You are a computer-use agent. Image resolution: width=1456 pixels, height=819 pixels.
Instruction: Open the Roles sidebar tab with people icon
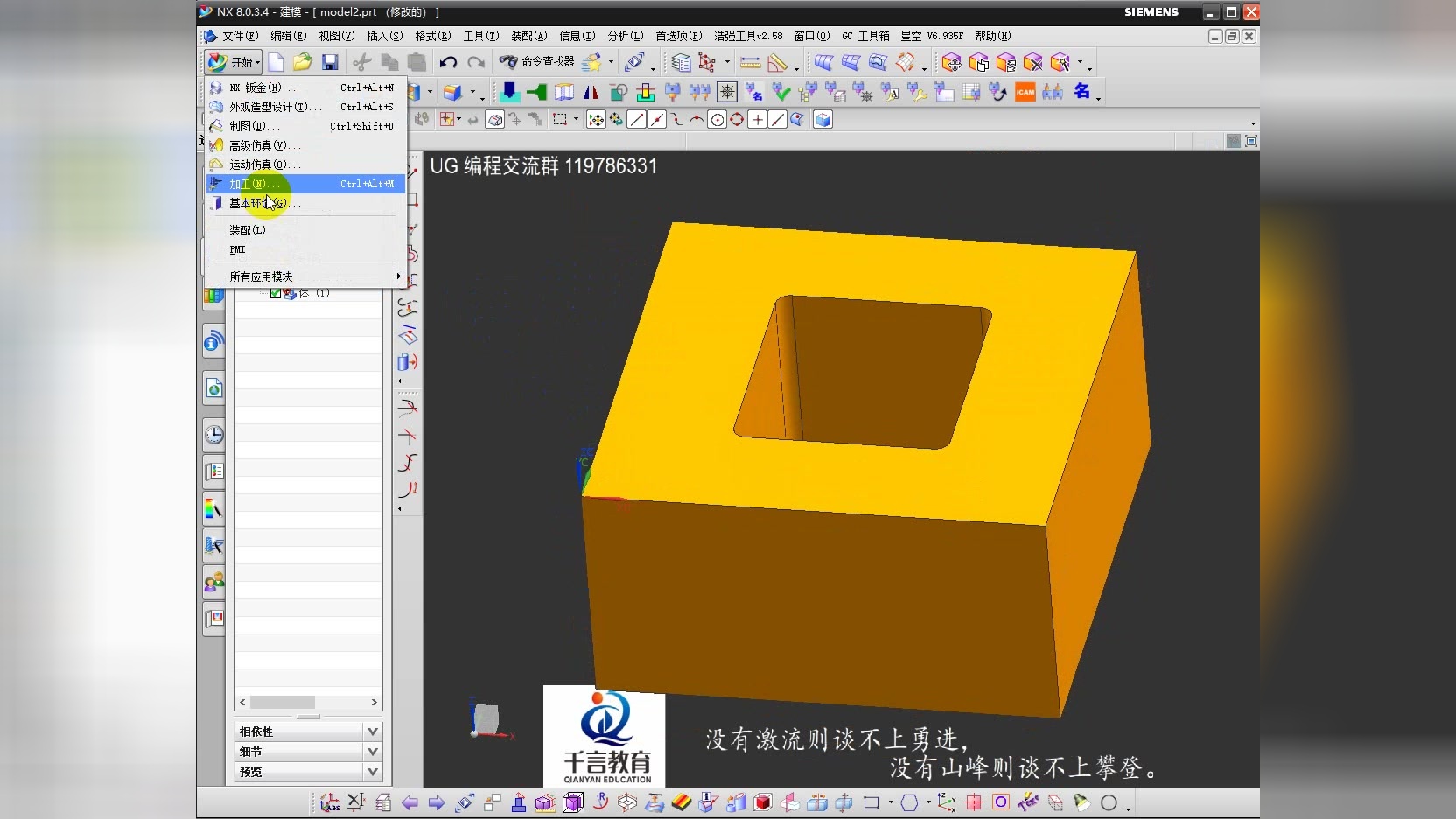pyautogui.click(x=213, y=581)
